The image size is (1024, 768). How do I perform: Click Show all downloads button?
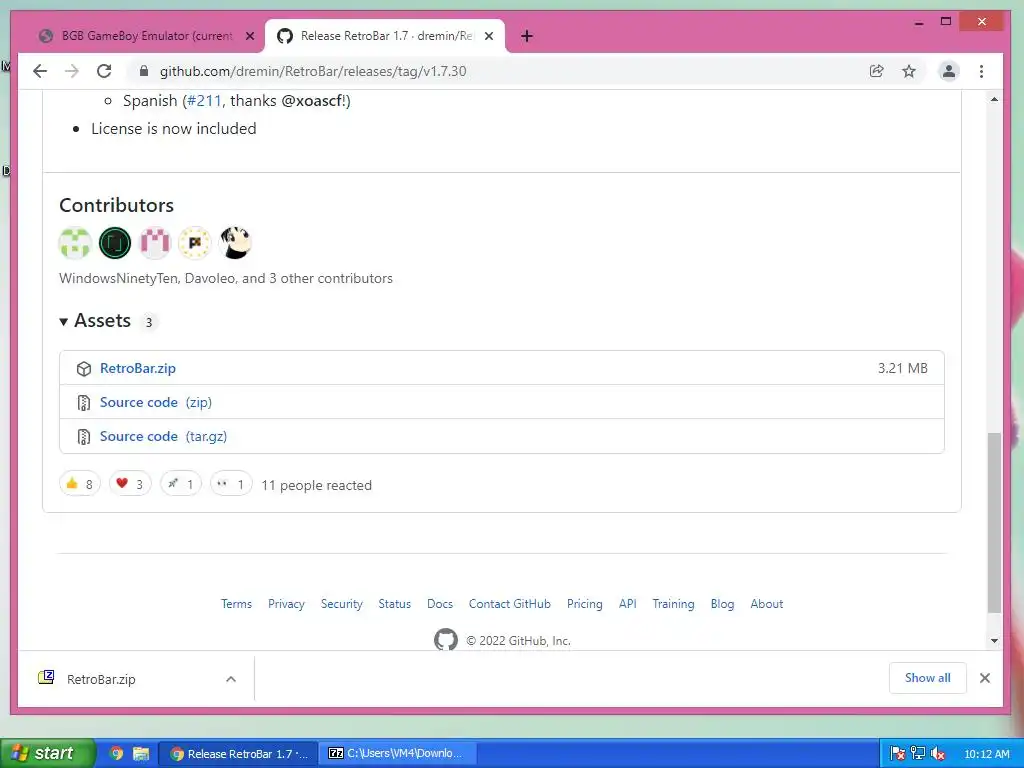927,678
